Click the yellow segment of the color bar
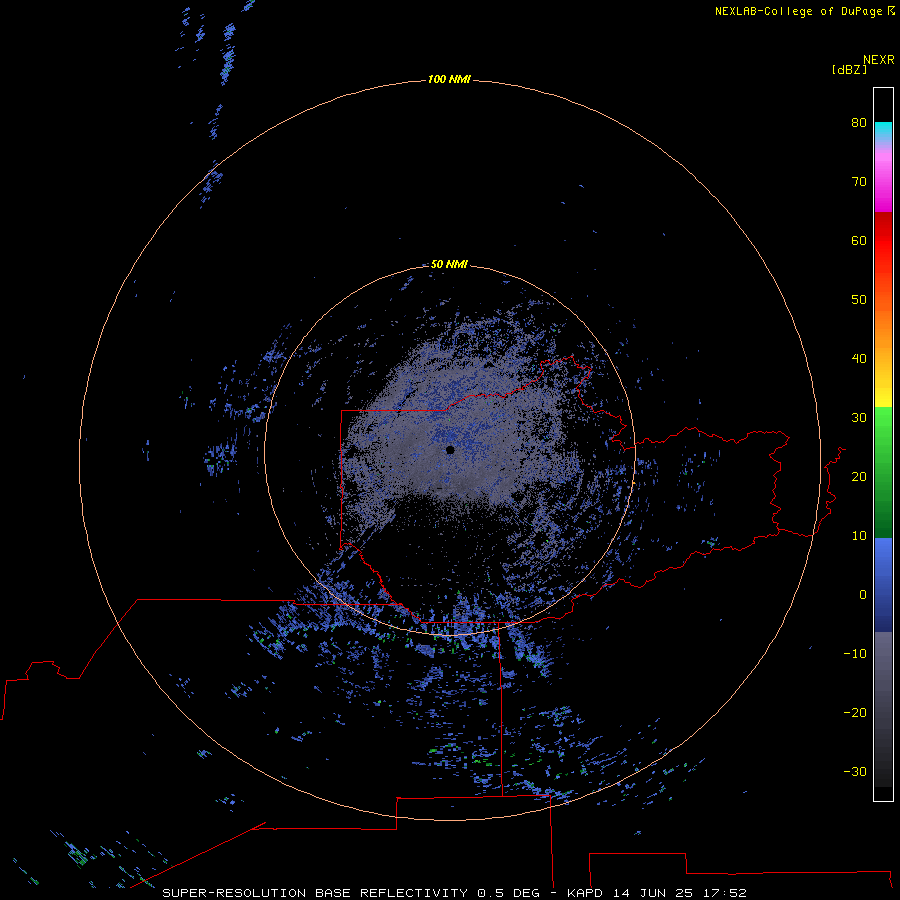This screenshot has width=900, height=900. (883, 396)
